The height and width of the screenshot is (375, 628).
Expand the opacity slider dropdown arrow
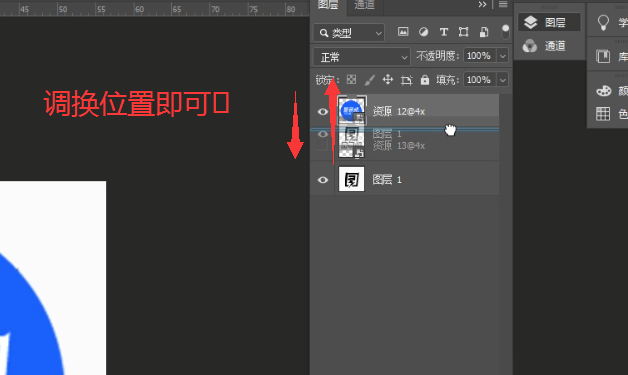click(x=503, y=56)
